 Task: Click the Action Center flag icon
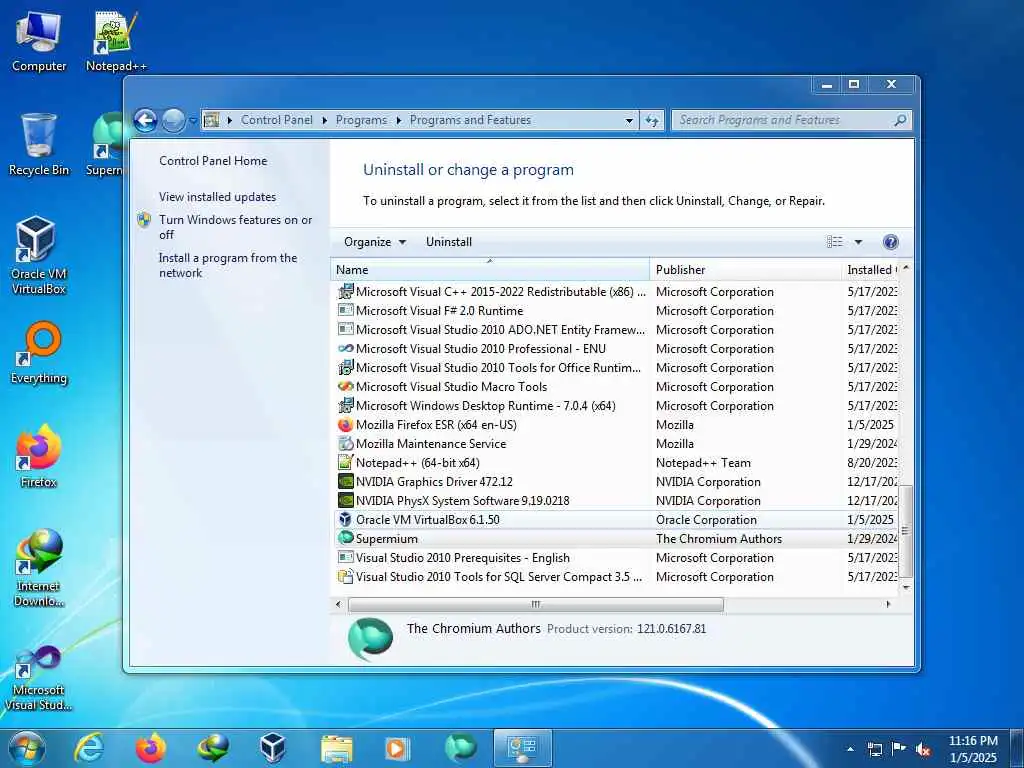(899, 749)
